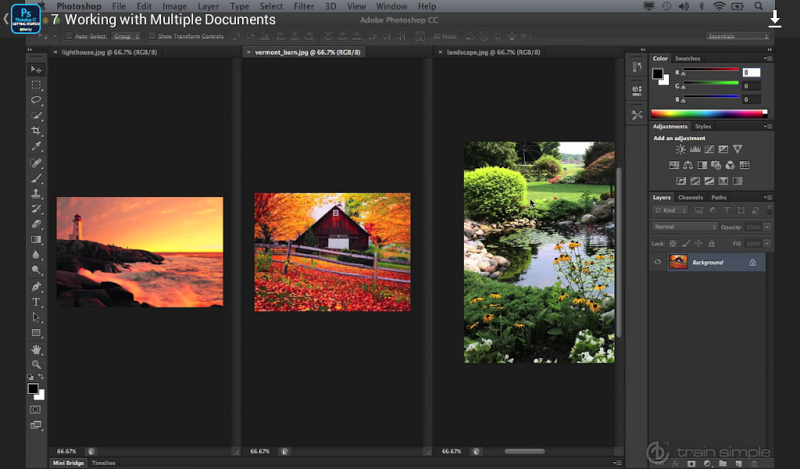Hide the Background layer visibility eye
This screenshot has height=469, width=800.
[658, 262]
